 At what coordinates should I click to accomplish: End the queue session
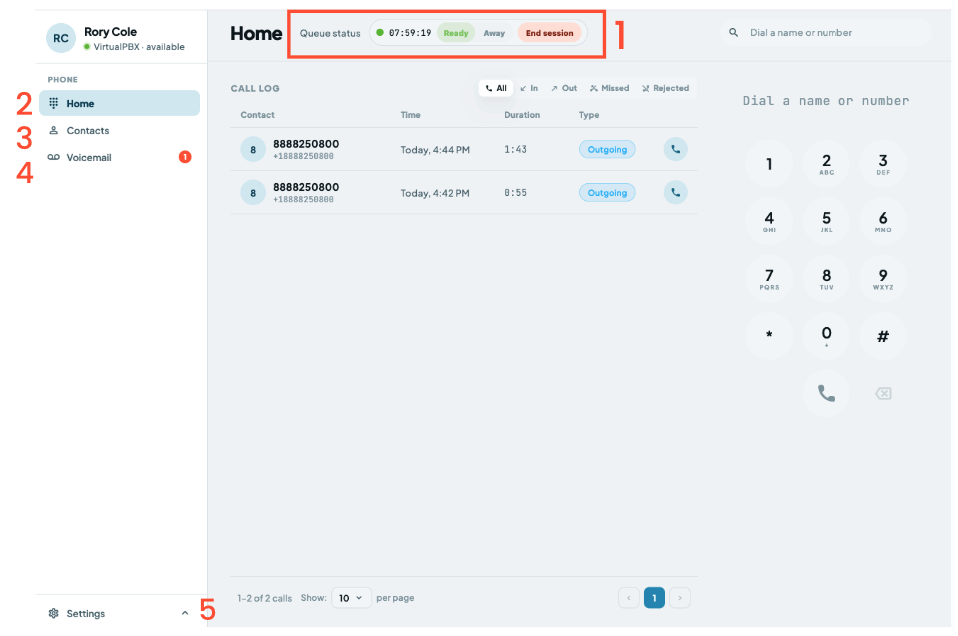(x=549, y=33)
